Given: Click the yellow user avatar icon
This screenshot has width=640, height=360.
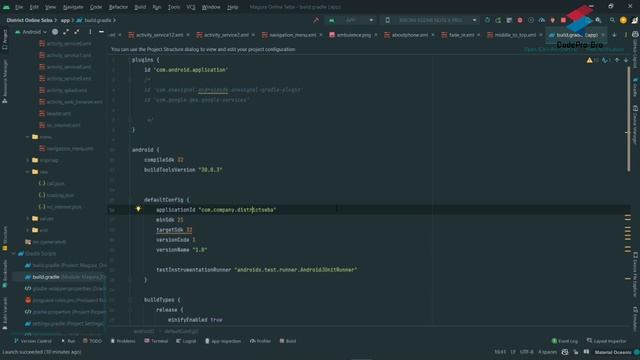Looking at the screenshot, I should click(x=623, y=20).
